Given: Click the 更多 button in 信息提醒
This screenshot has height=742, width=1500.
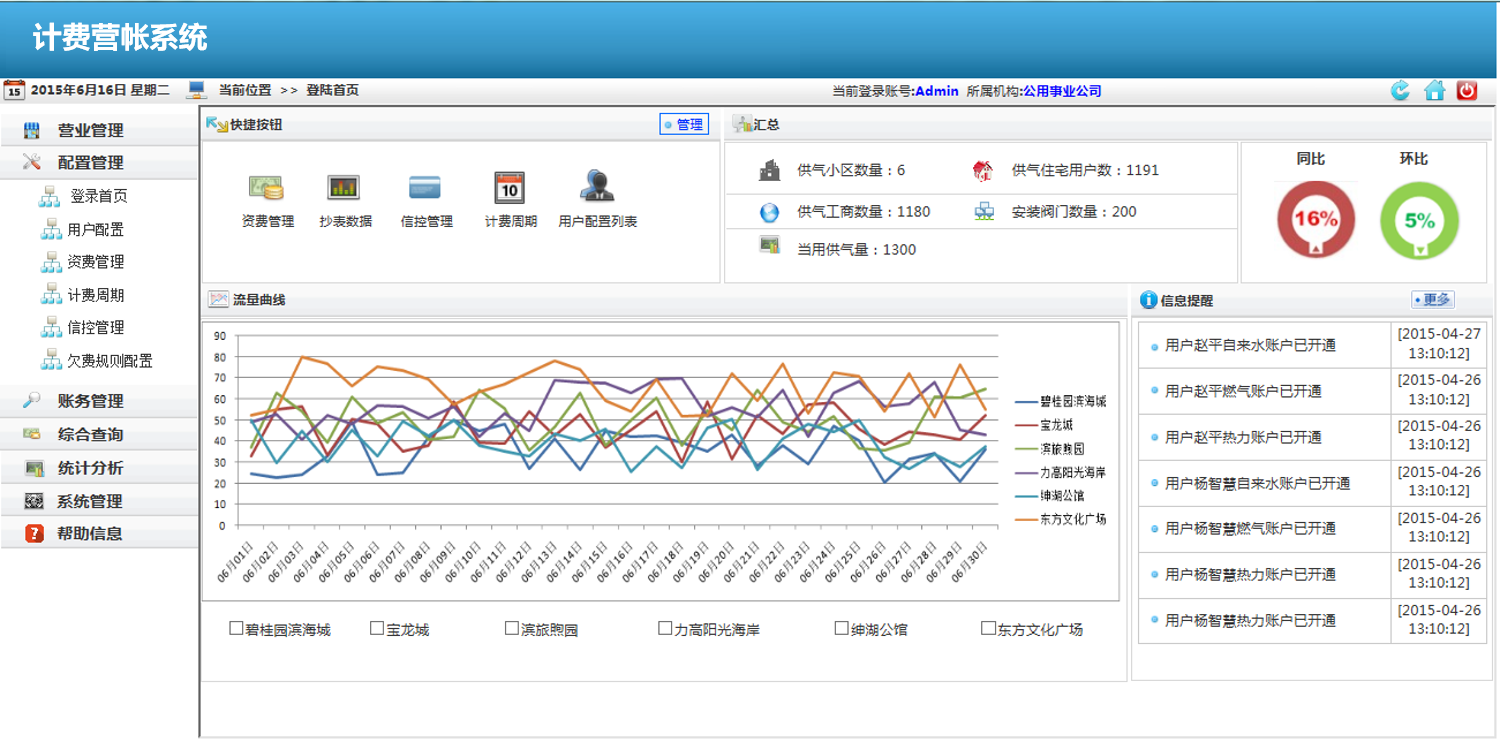Looking at the screenshot, I should coord(1433,300).
